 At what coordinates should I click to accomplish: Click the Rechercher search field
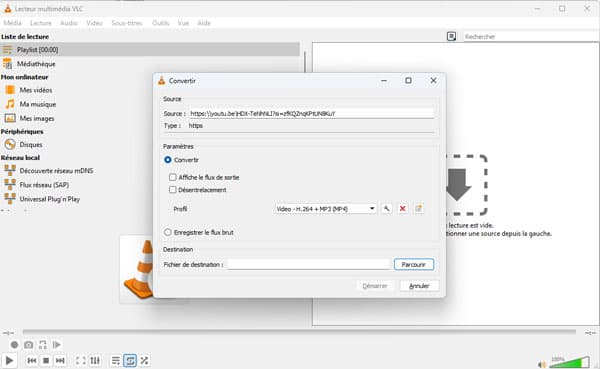coord(531,36)
